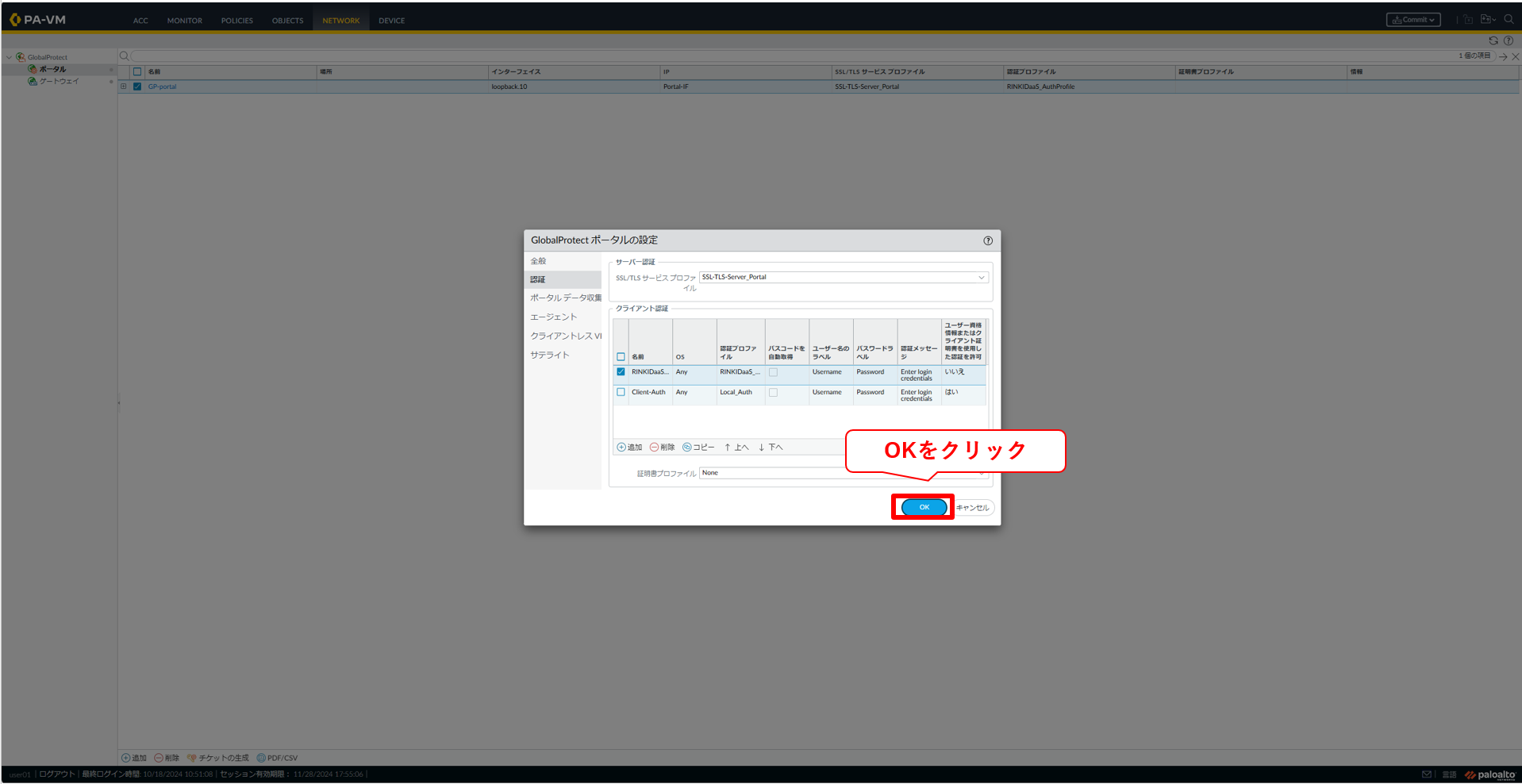1522x784 pixels.
Task: Export with PDF/CSV button
Action: 277,758
